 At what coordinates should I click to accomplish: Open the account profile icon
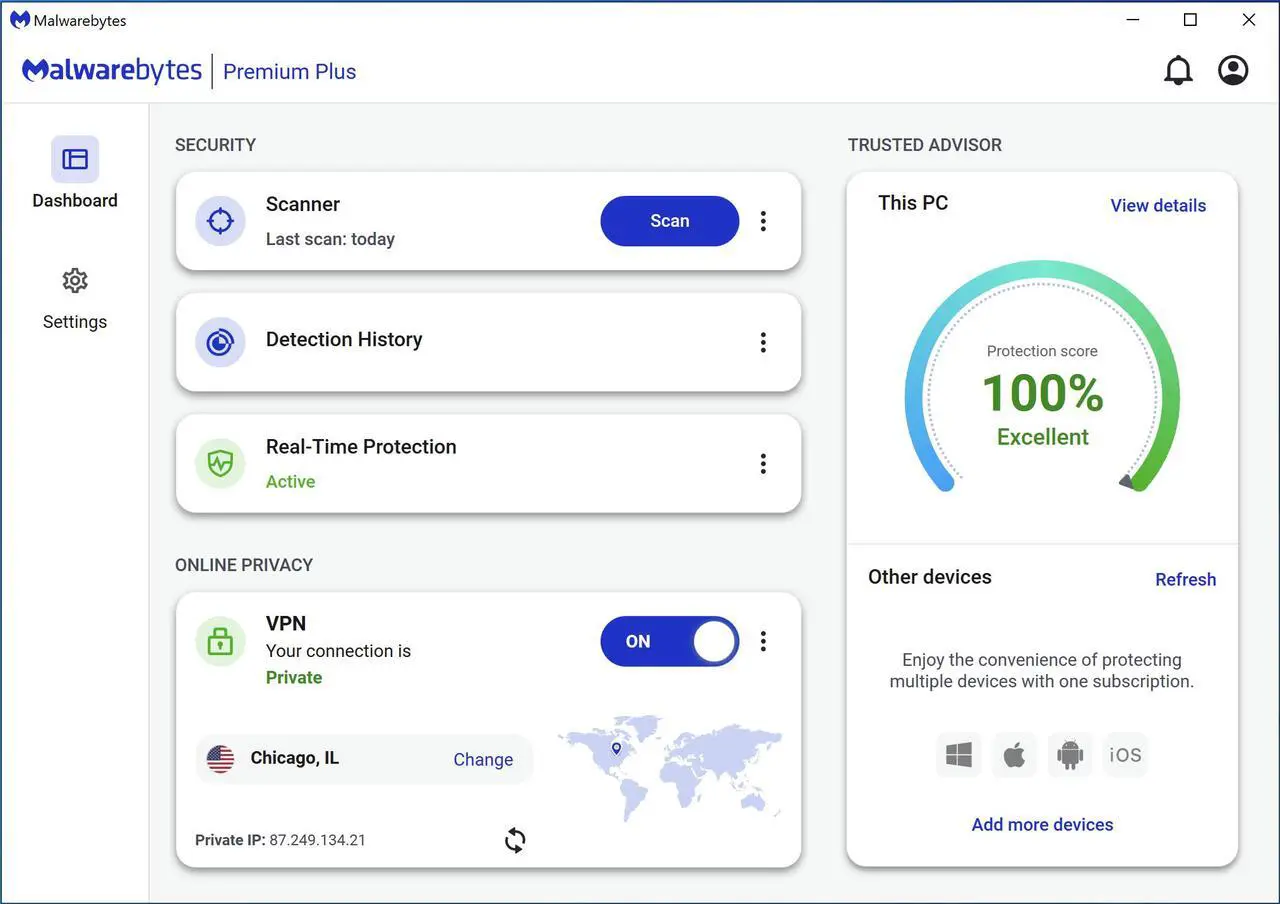point(1232,70)
